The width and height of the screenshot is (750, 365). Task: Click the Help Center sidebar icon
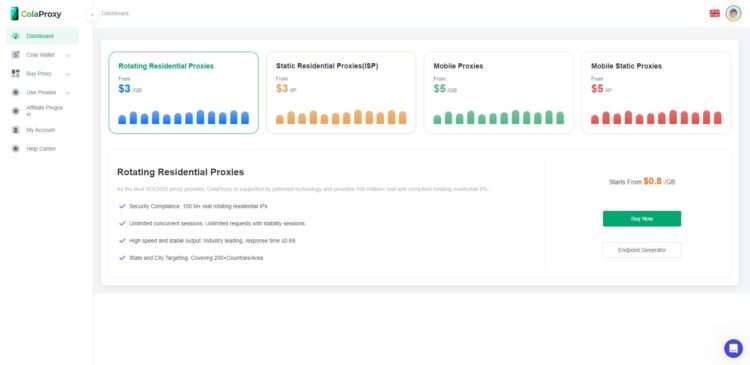click(x=15, y=149)
